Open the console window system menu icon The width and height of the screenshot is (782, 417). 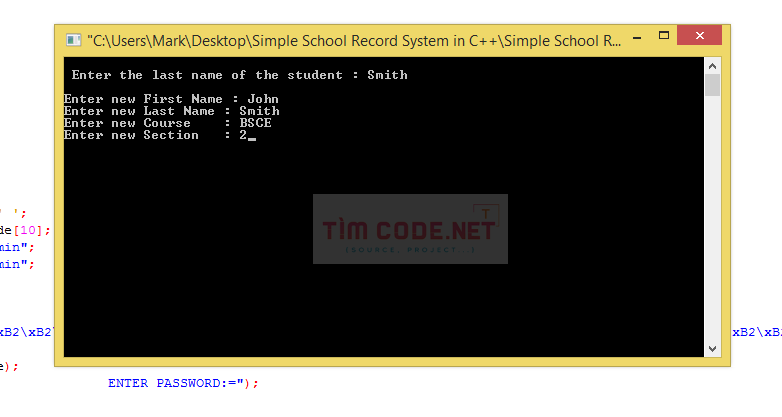pyautogui.click(x=73, y=40)
